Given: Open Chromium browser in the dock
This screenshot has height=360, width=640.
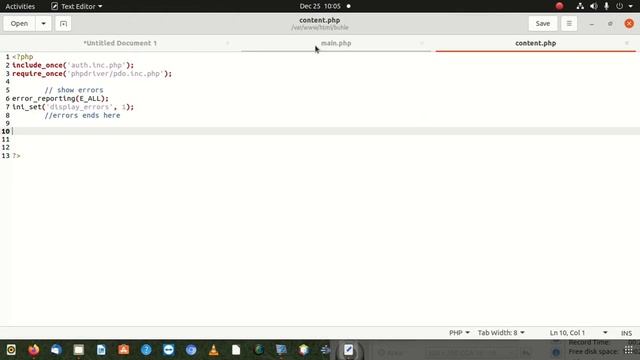Looking at the screenshot, I should pyautogui.click(x=191, y=350).
